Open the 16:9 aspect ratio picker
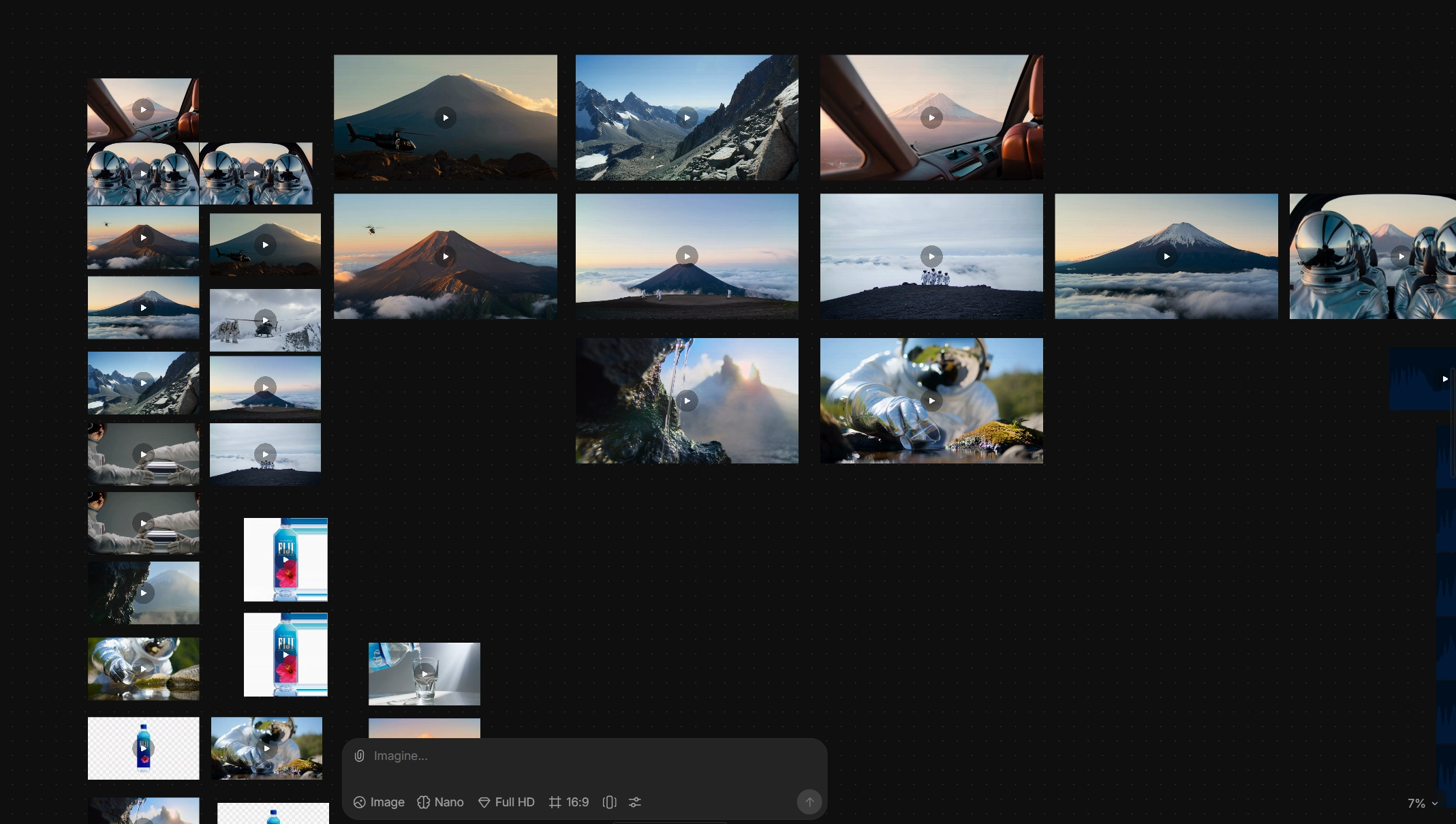 [x=569, y=802]
